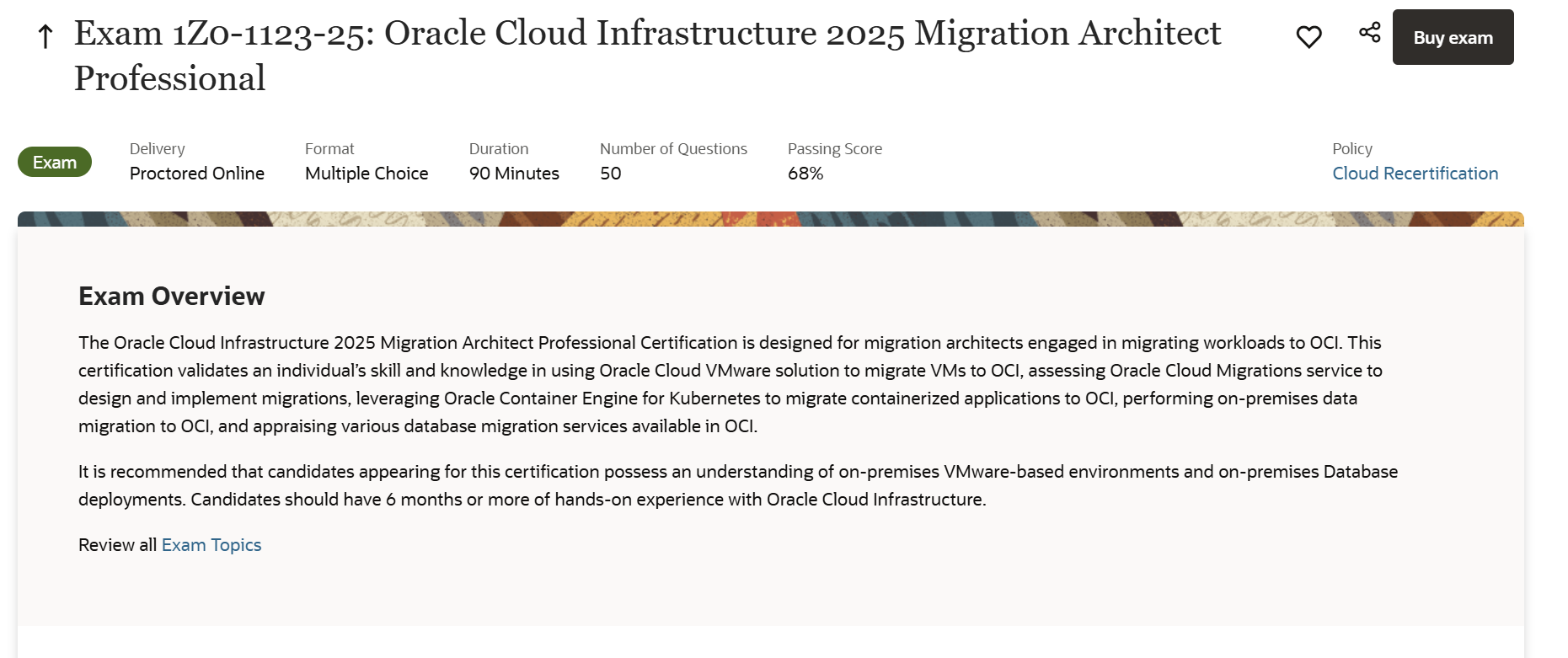This screenshot has height=658, width=1568.
Task: Click the Policy label
Action: point(1352,149)
